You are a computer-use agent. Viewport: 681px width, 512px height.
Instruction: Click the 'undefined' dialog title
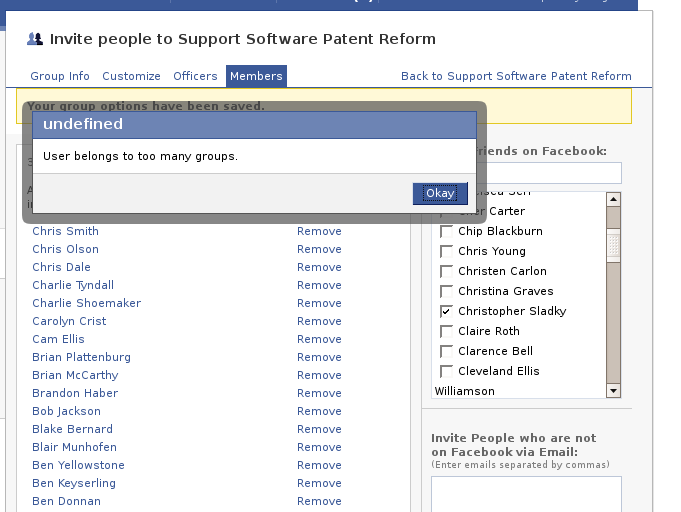point(83,124)
